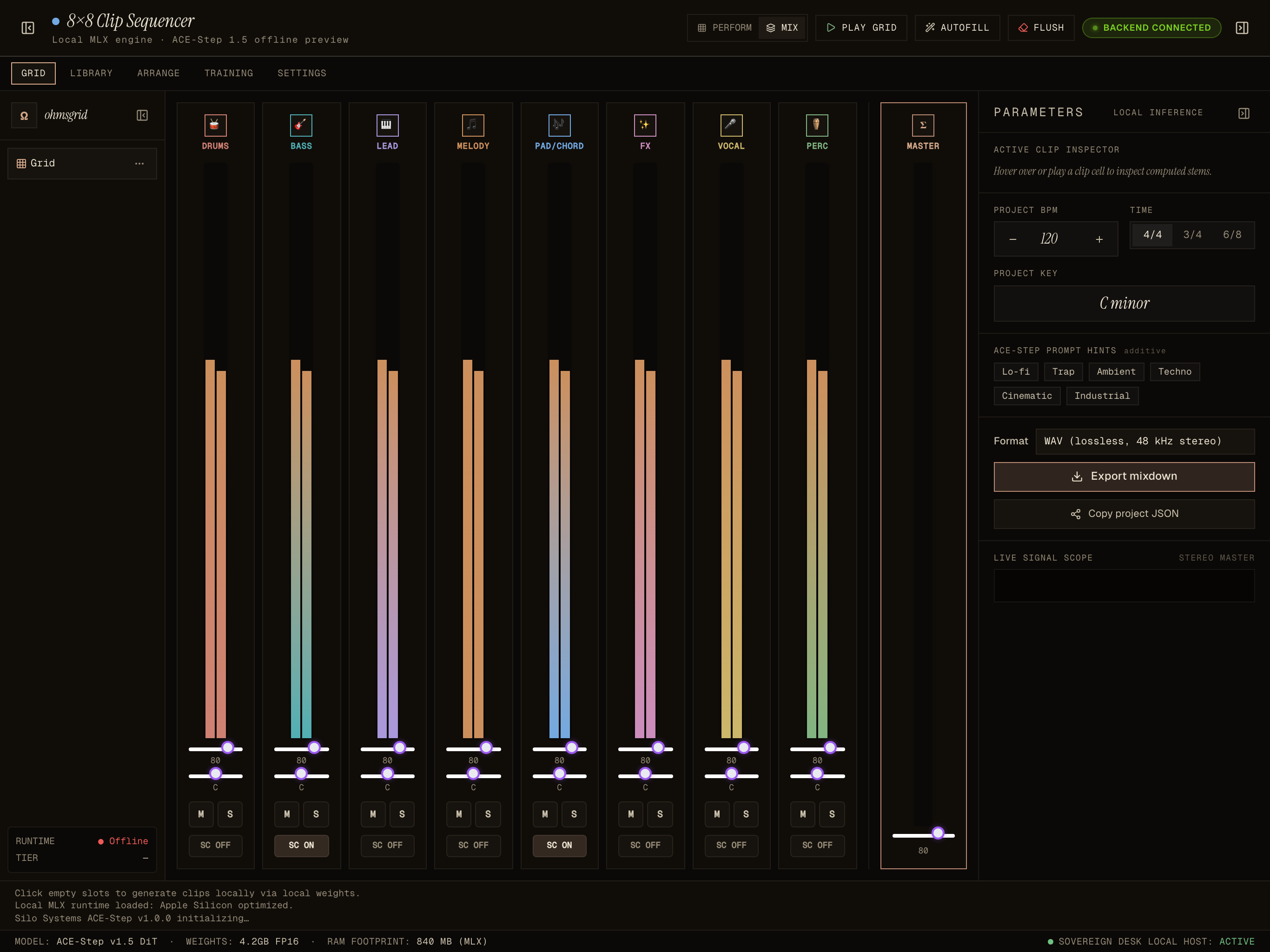
Task: Add the Techno prompt hint
Action: (1175, 371)
